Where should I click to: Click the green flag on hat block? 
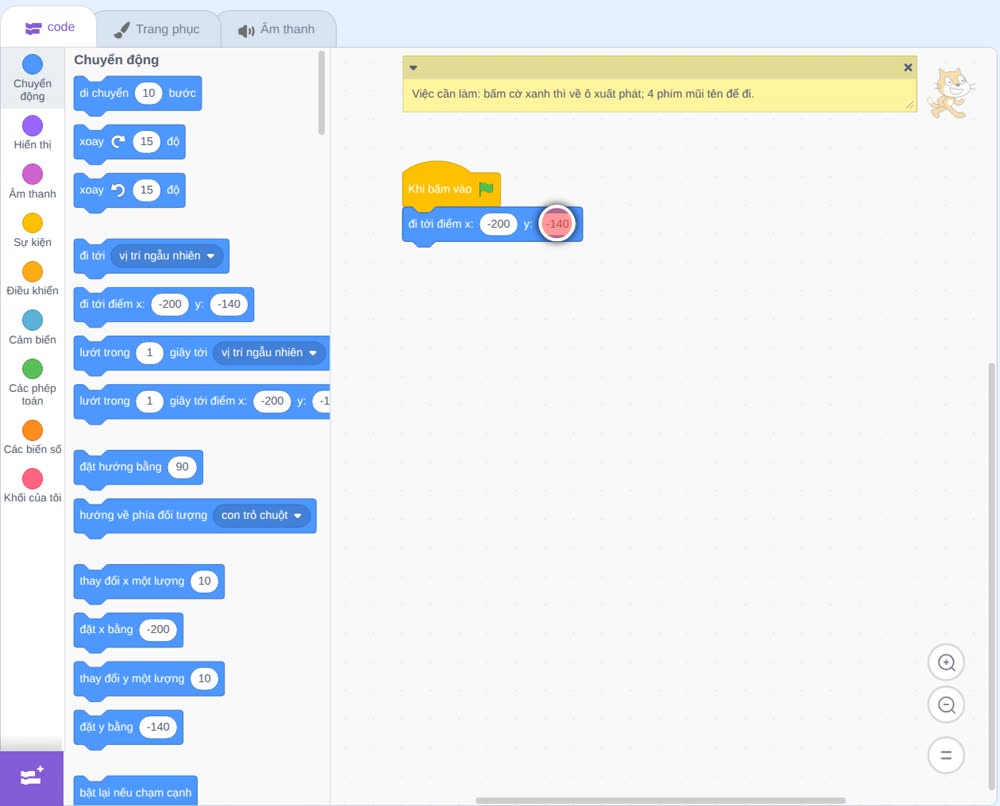point(487,189)
